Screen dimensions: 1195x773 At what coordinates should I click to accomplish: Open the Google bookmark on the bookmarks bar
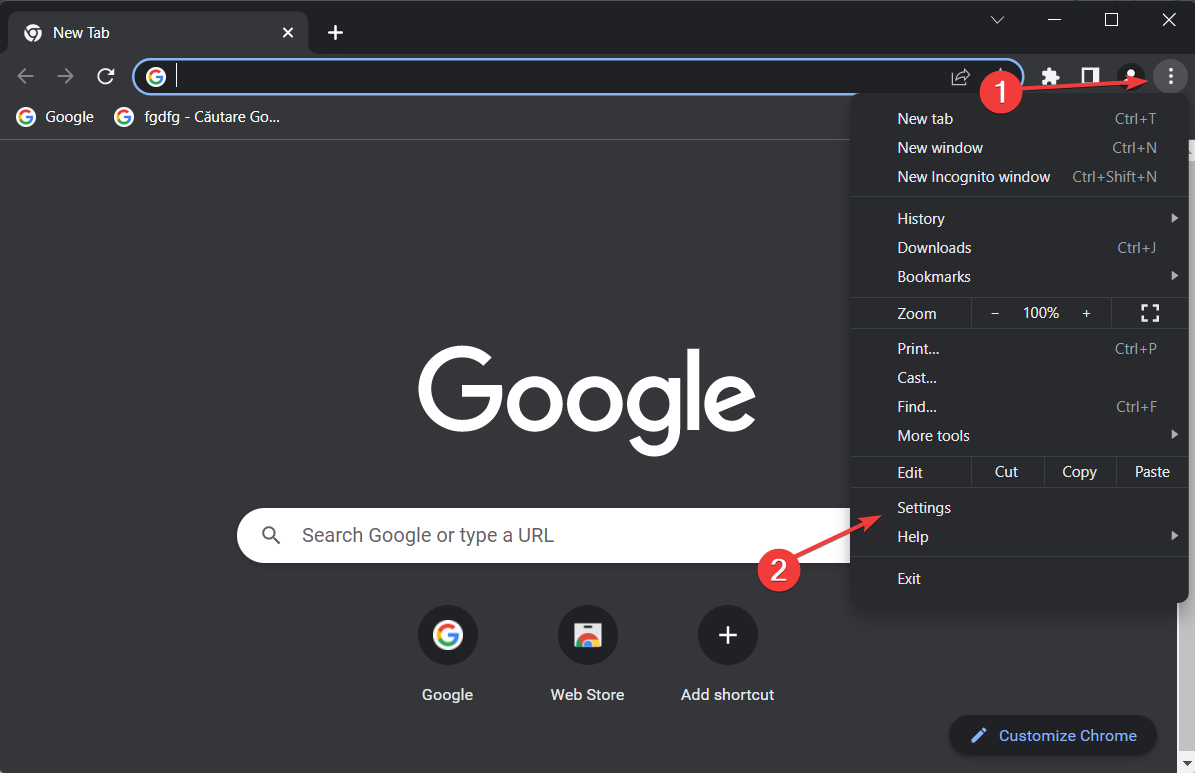54,116
